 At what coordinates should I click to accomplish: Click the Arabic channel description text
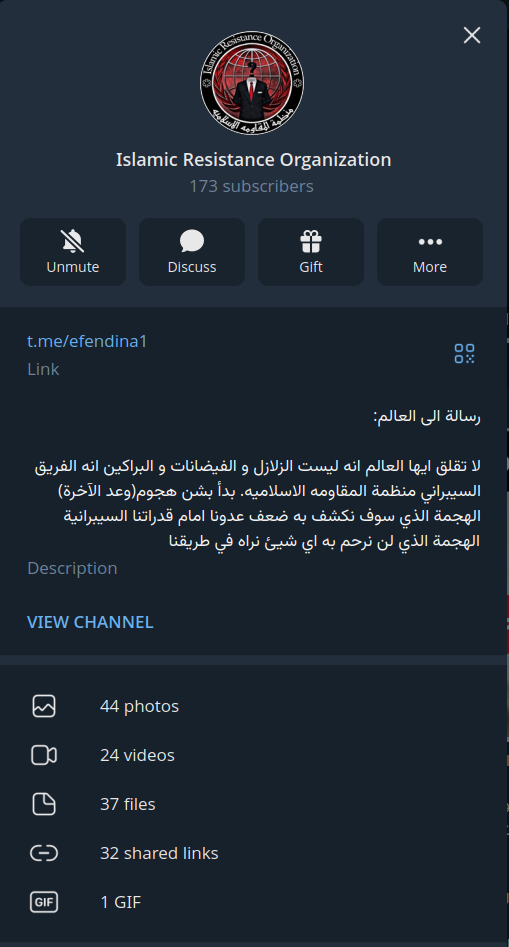(254, 478)
